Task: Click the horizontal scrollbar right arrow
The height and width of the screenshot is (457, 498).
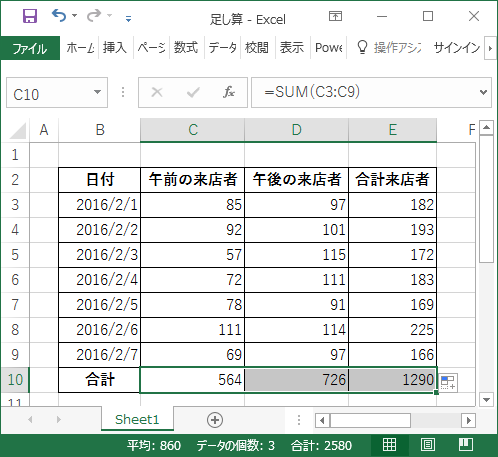Action: (x=468, y=420)
